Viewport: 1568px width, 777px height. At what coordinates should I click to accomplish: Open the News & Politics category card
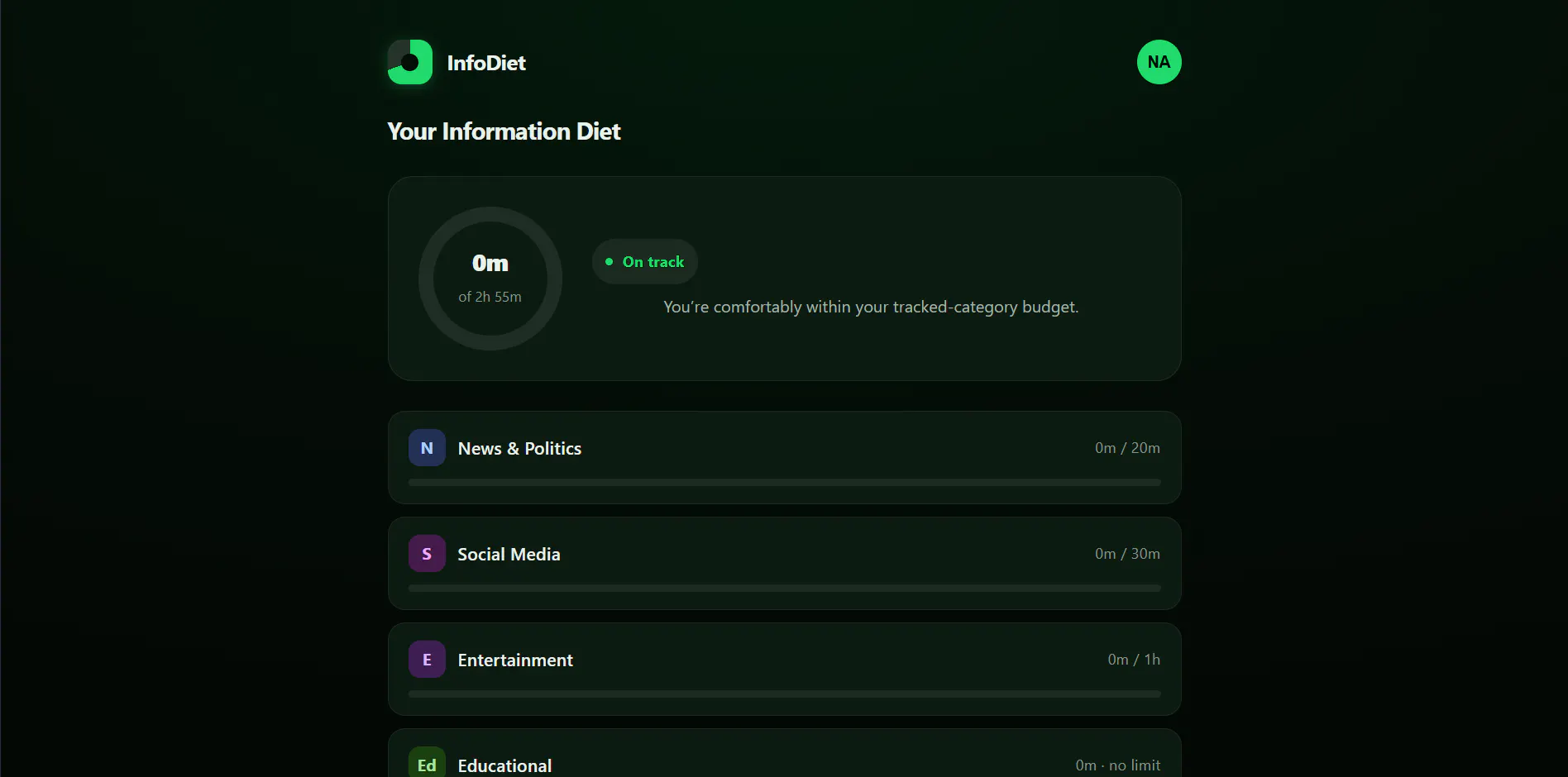(784, 458)
